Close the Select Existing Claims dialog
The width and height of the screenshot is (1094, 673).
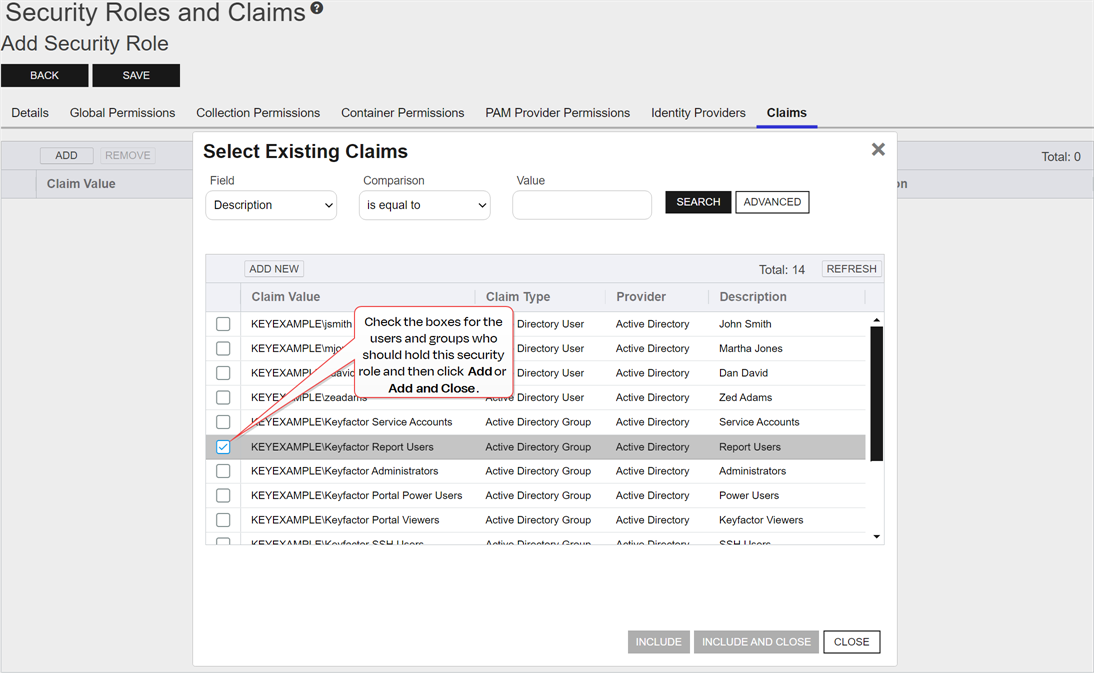(x=878, y=150)
